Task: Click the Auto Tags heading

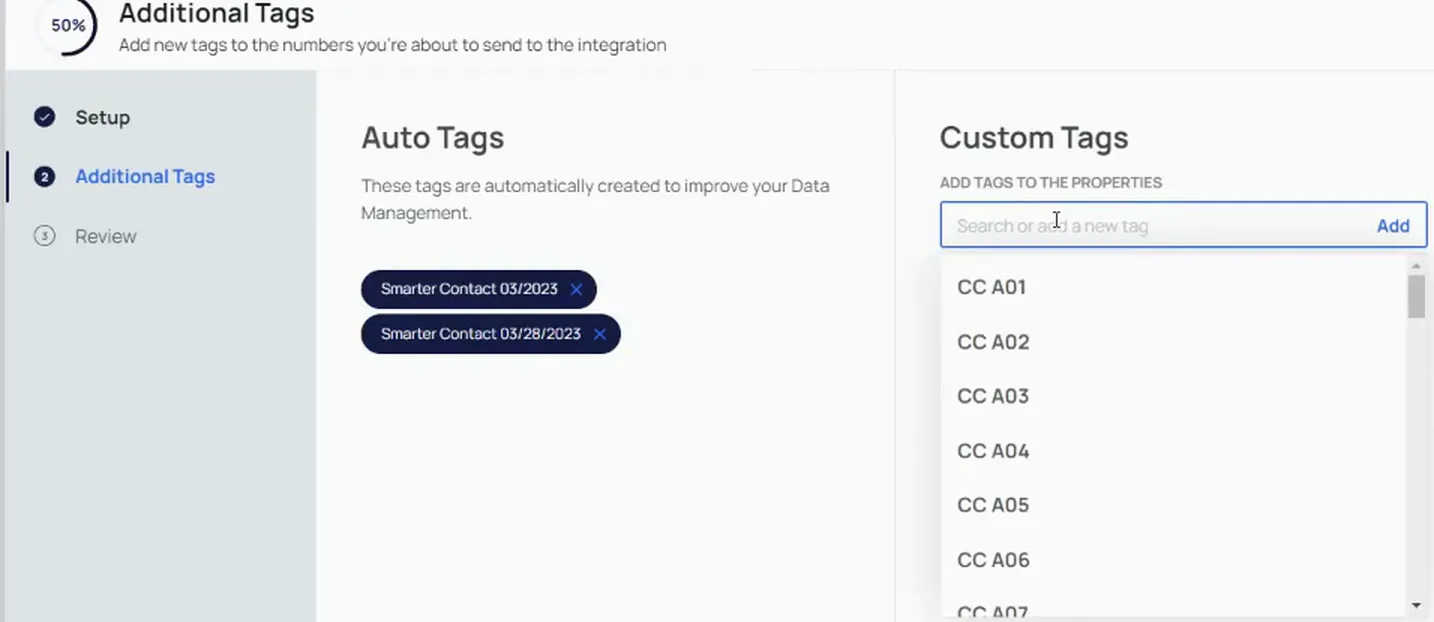Action: point(432,138)
